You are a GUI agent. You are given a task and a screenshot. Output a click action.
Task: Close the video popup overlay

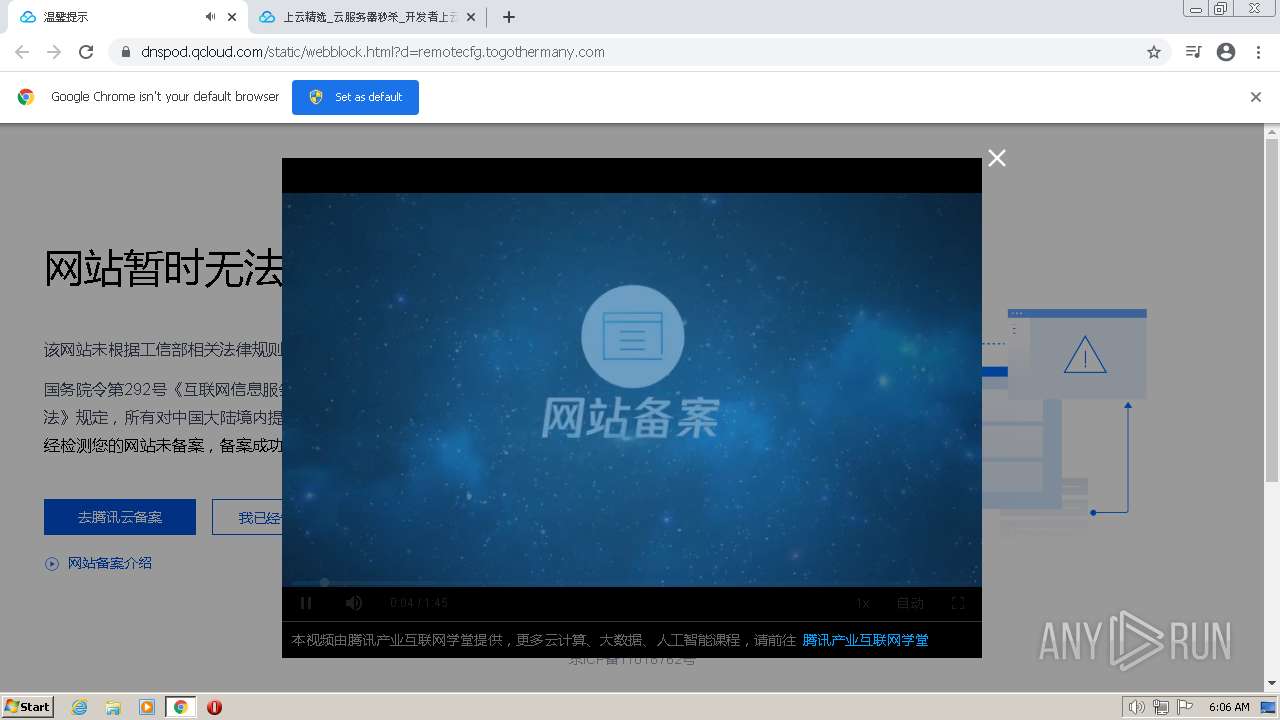pyautogui.click(x=997, y=158)
